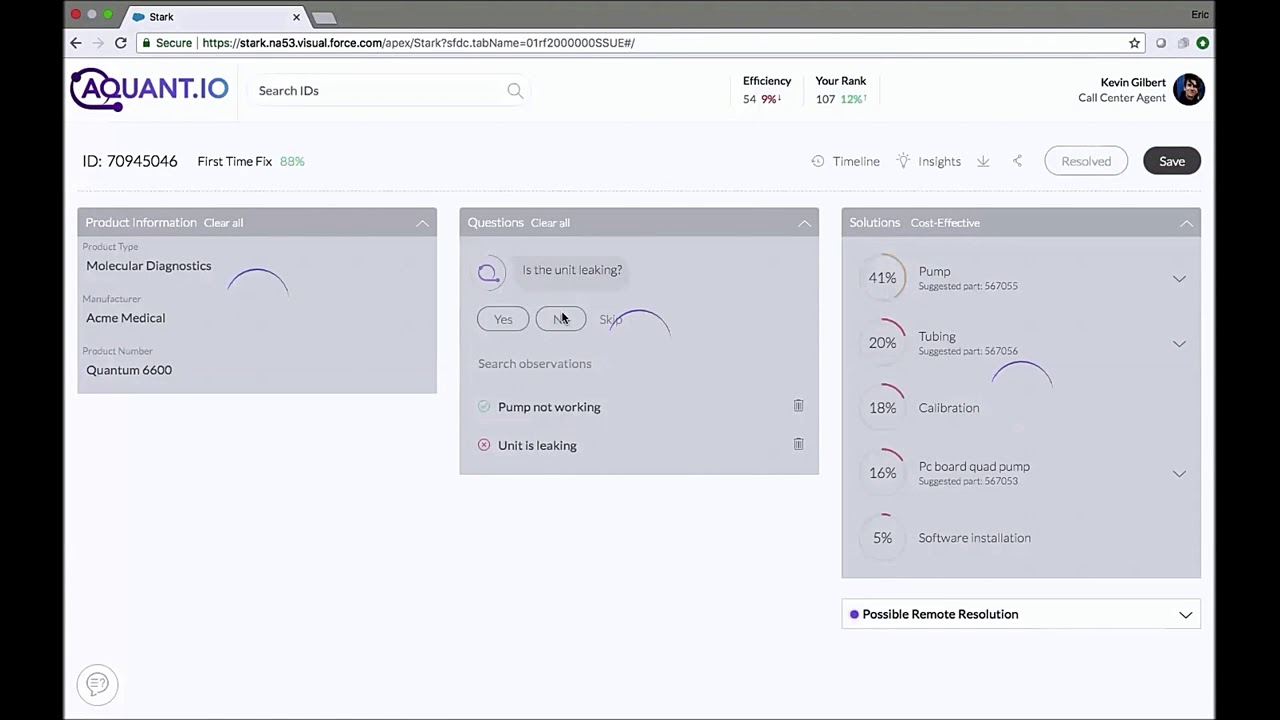The image size is (1280, 720).
Task: Answer Yes to the leaking question
Action: (503, 319)
